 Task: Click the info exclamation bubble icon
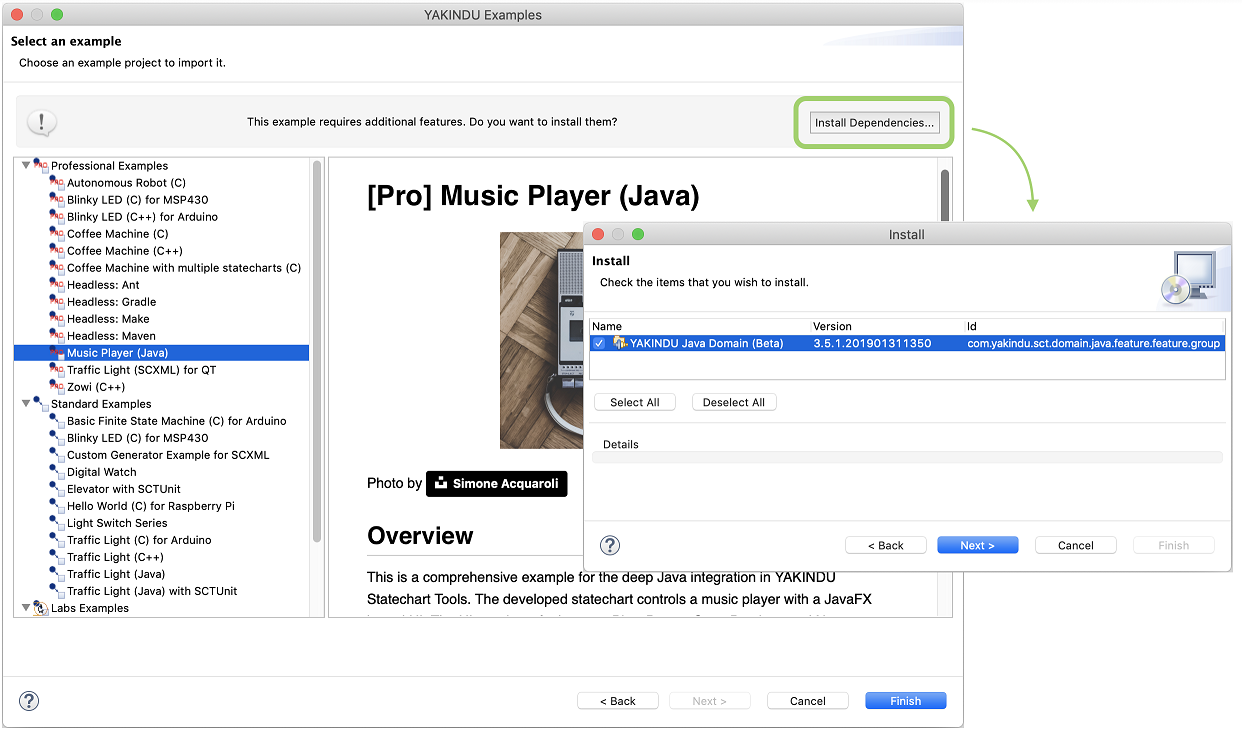(41, 123)
